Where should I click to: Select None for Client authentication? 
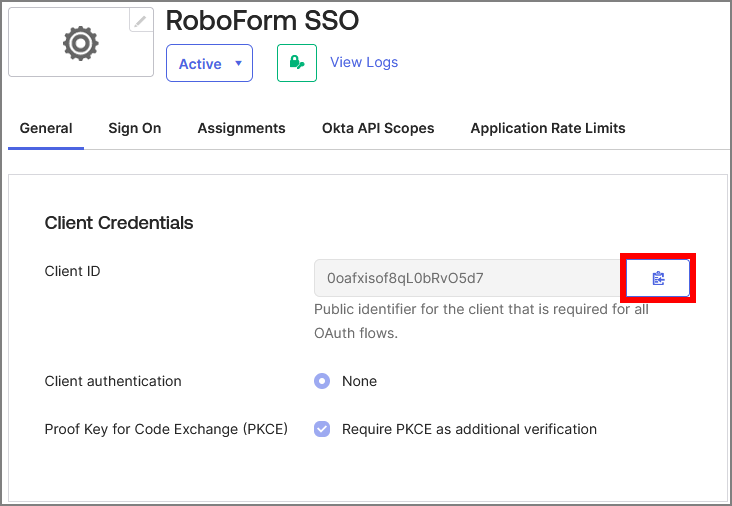[322, 381]
